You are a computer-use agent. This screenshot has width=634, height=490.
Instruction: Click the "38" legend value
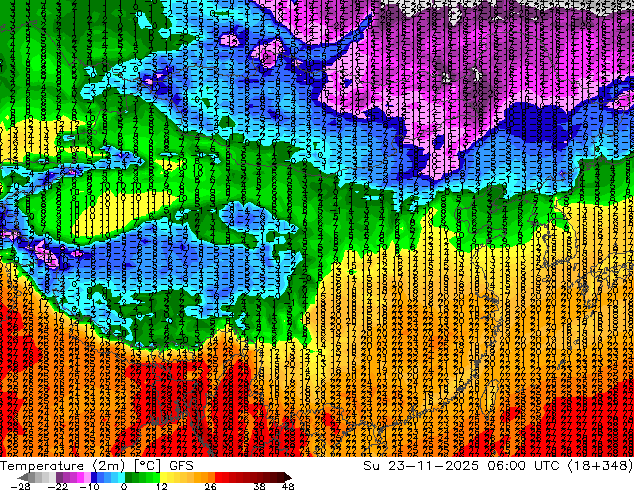coord(260,486)
